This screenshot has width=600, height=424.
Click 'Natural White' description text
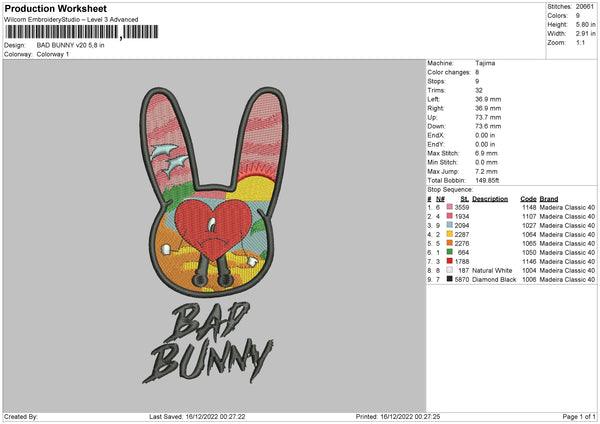pos(492,271)
